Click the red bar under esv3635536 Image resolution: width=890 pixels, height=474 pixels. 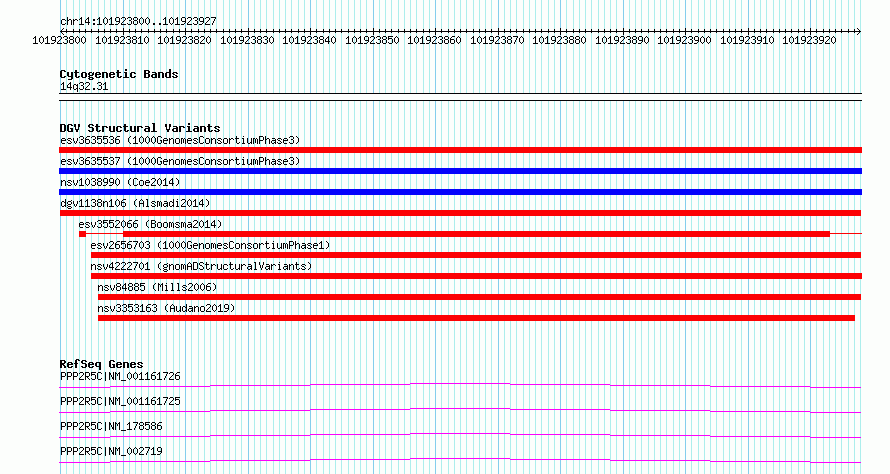pyautogui.click(x=460, y=150)
